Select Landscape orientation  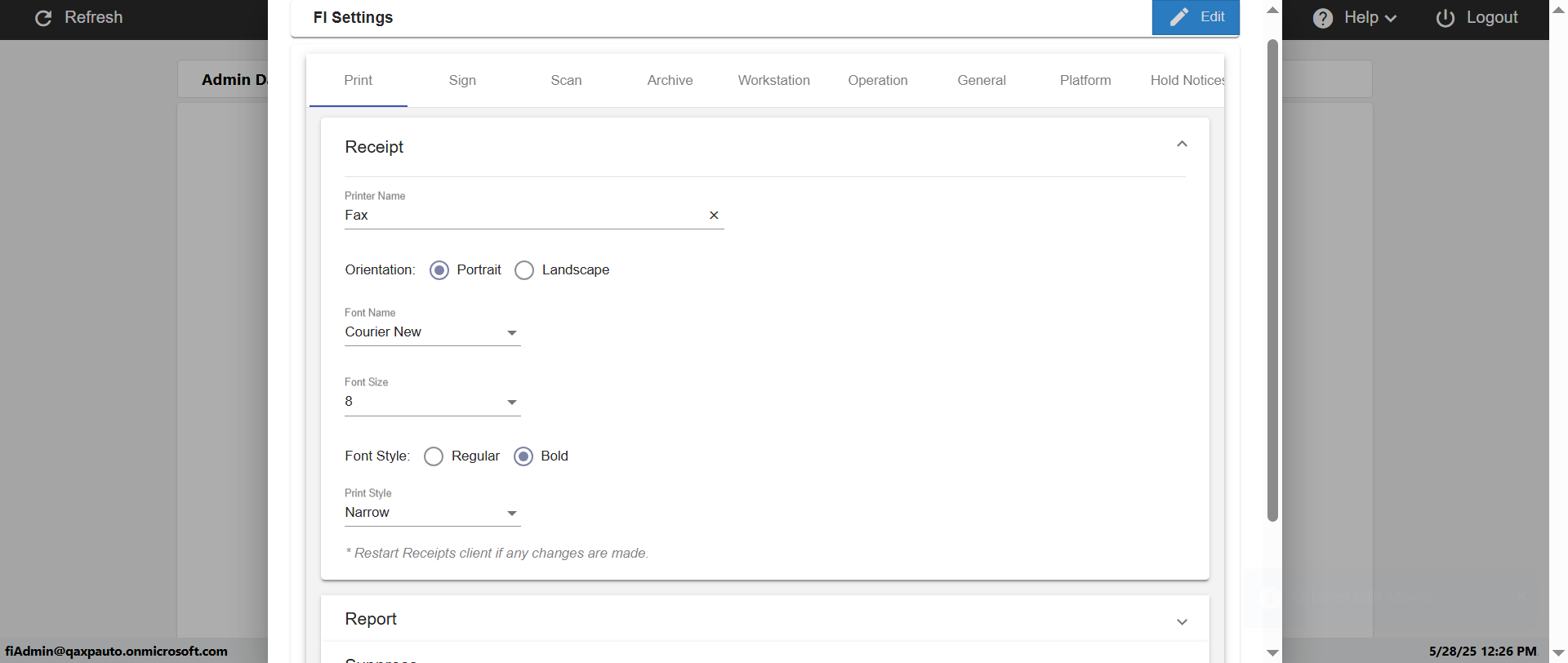524,270
